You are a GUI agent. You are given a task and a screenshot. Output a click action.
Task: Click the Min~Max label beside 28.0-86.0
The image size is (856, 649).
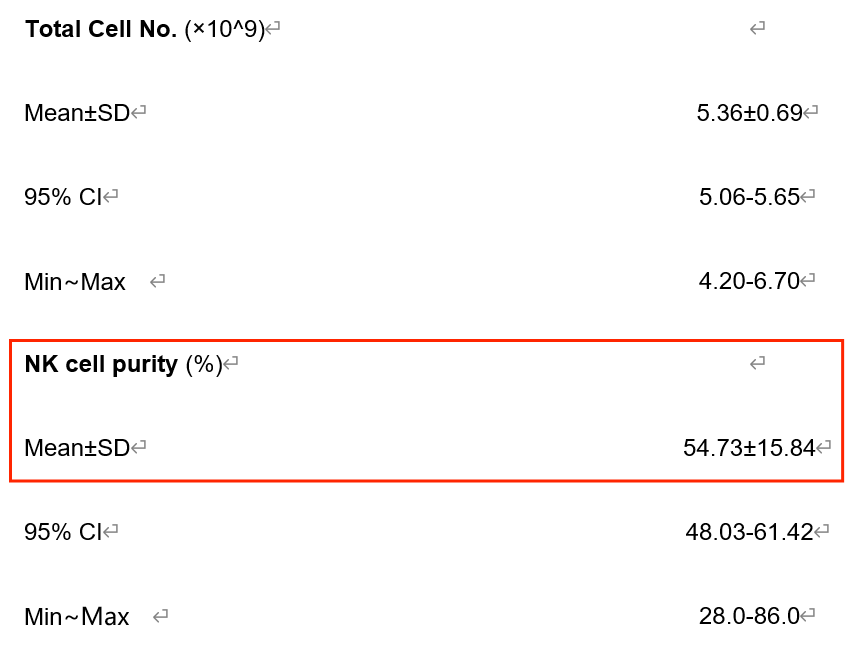pos(77,617)
